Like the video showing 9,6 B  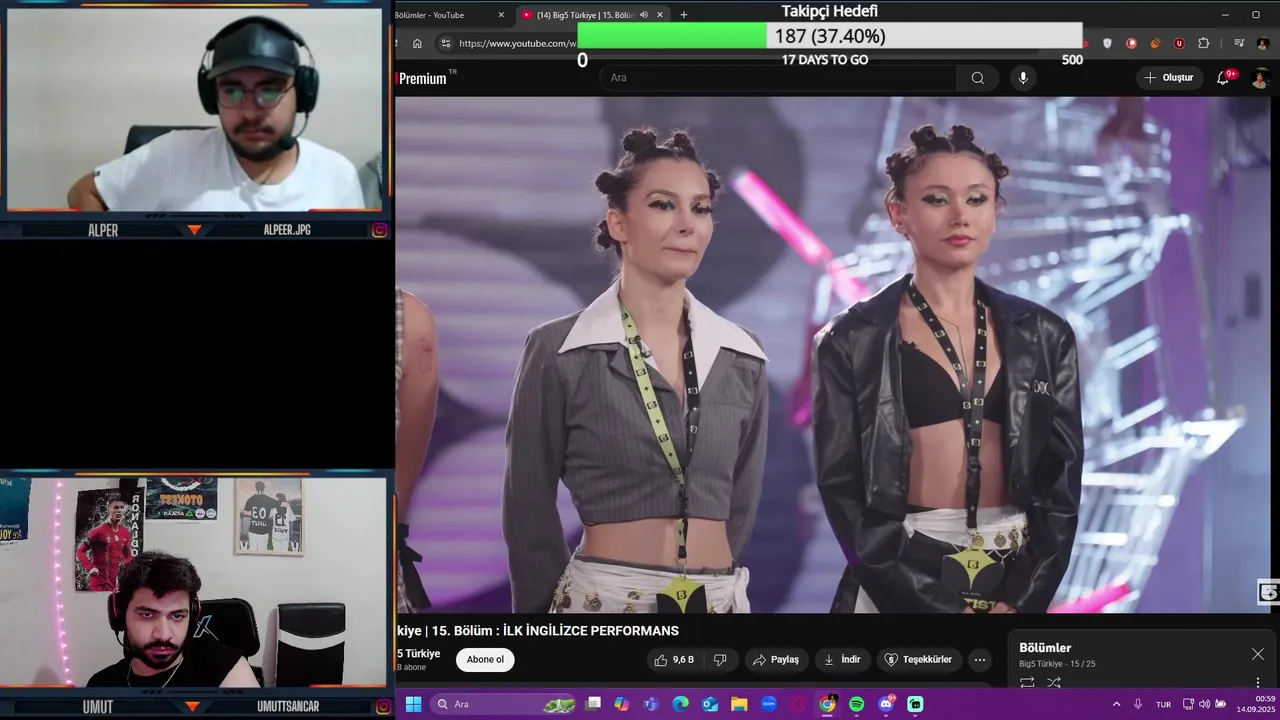tap(675, 660)
